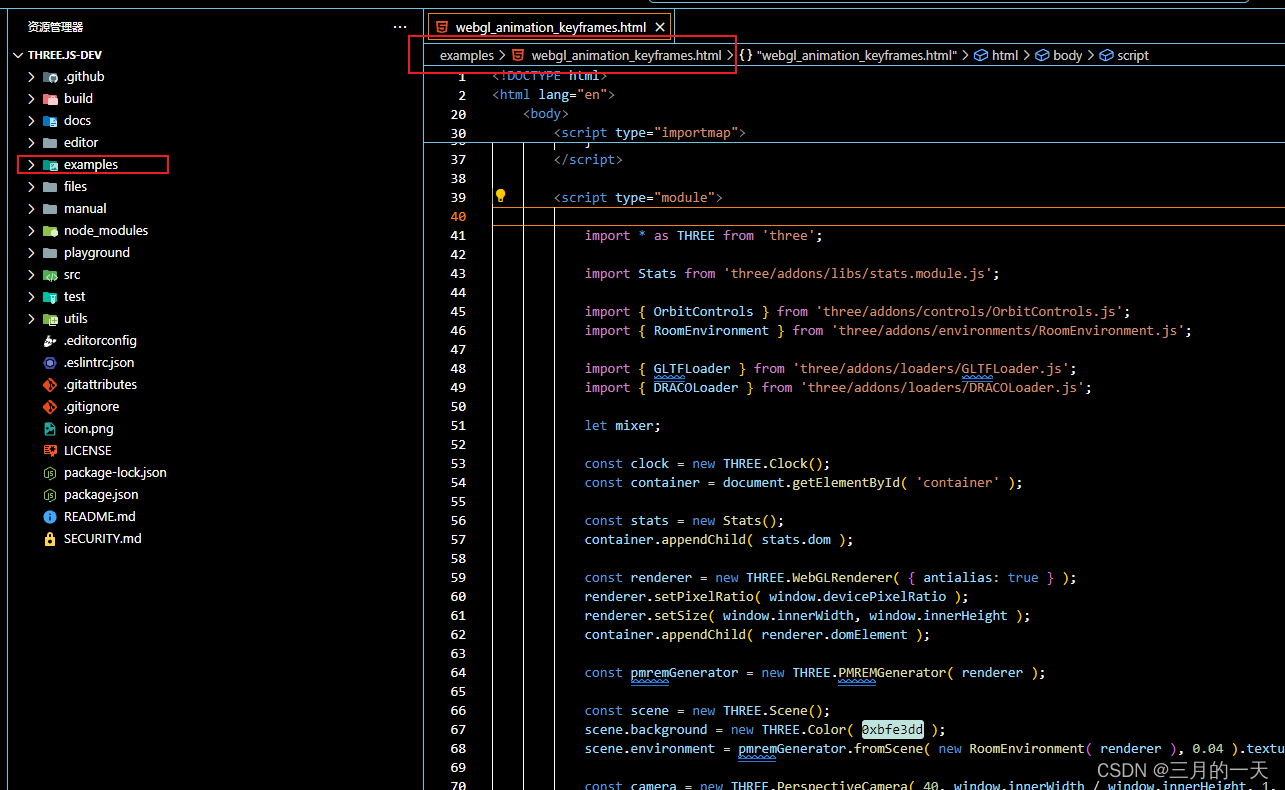Click the lightbulb code action icon
Screen dimensions: 1285x790
(500, 196)
